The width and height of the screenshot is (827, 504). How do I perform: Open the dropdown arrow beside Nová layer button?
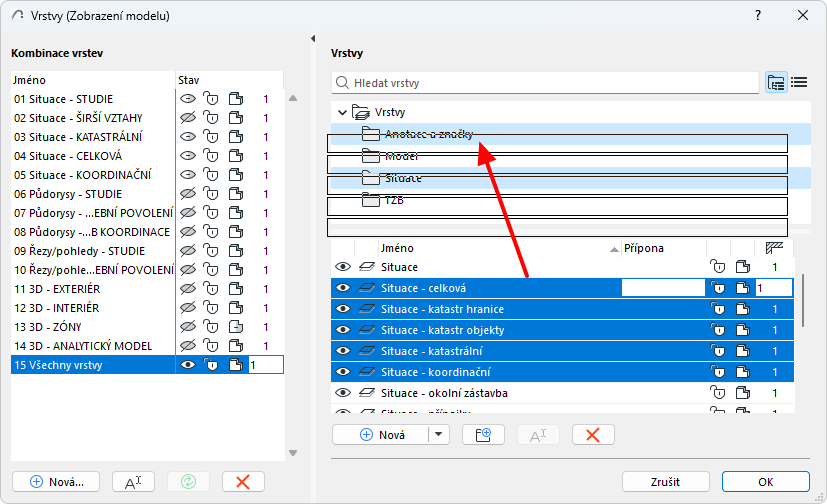pos(438,434)
